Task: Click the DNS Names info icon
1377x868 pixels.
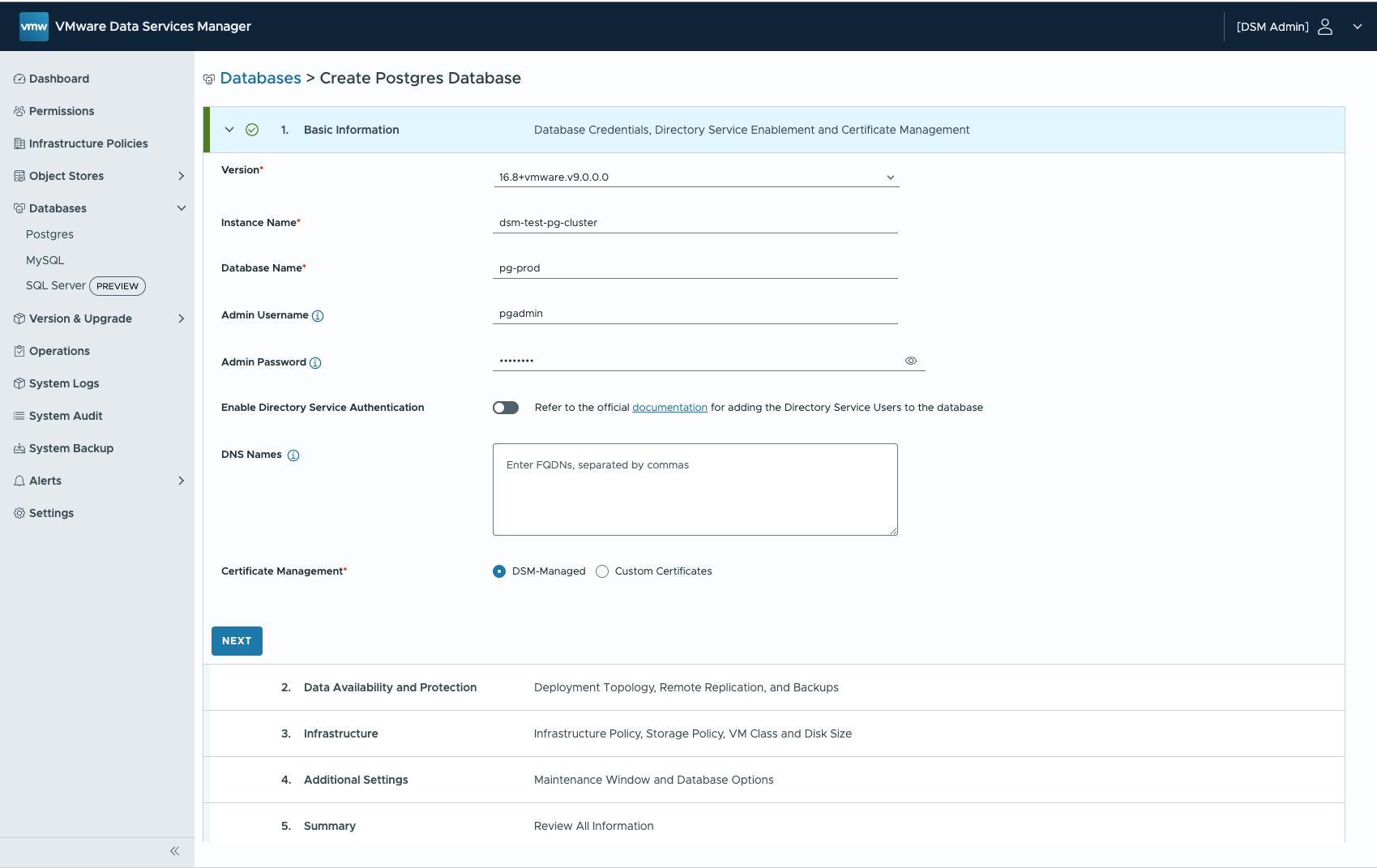Action: [293, 455]
